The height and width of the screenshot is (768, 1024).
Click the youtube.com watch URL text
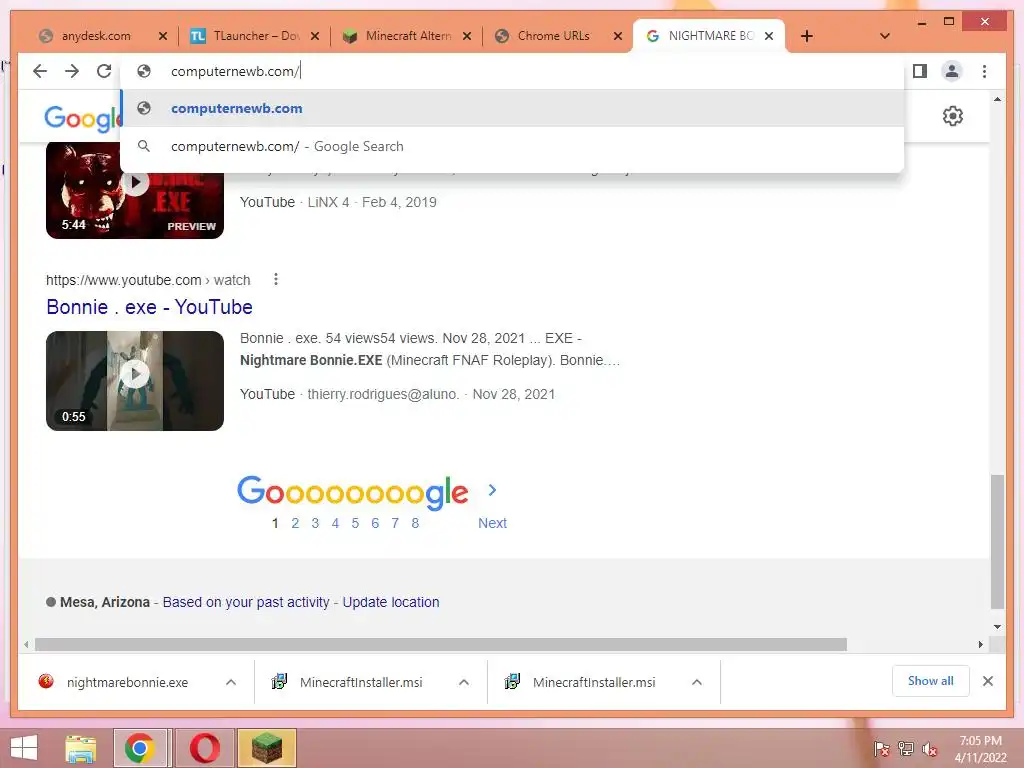pos(148,280)
